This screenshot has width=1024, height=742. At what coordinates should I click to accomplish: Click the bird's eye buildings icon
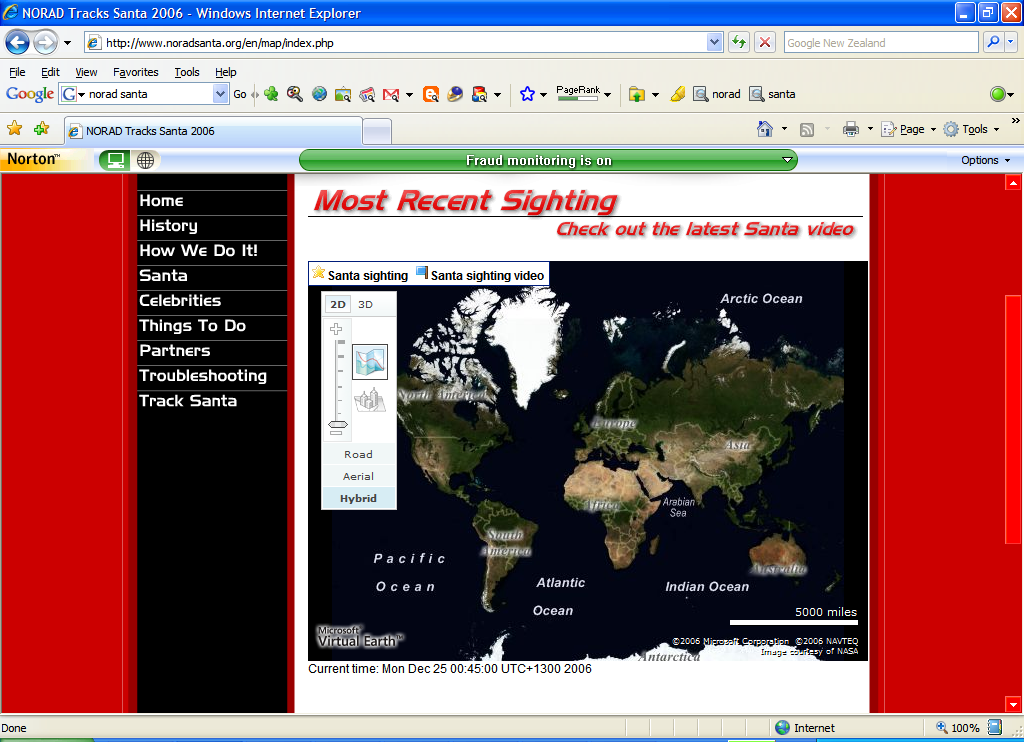[370, 400]
